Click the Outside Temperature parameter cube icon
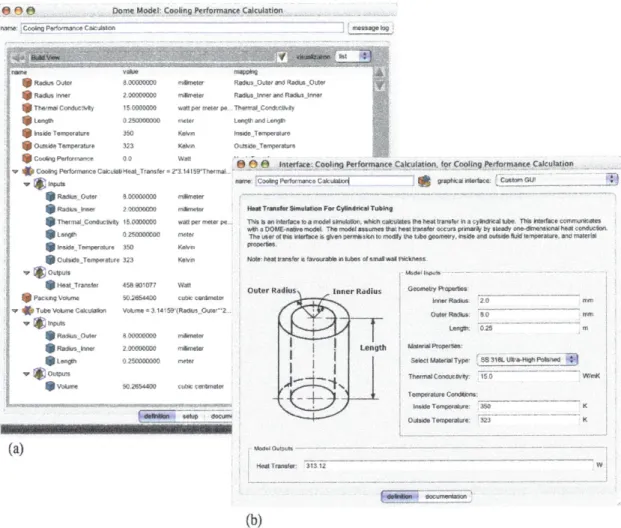The image size is (621, 528). (27, 146)
